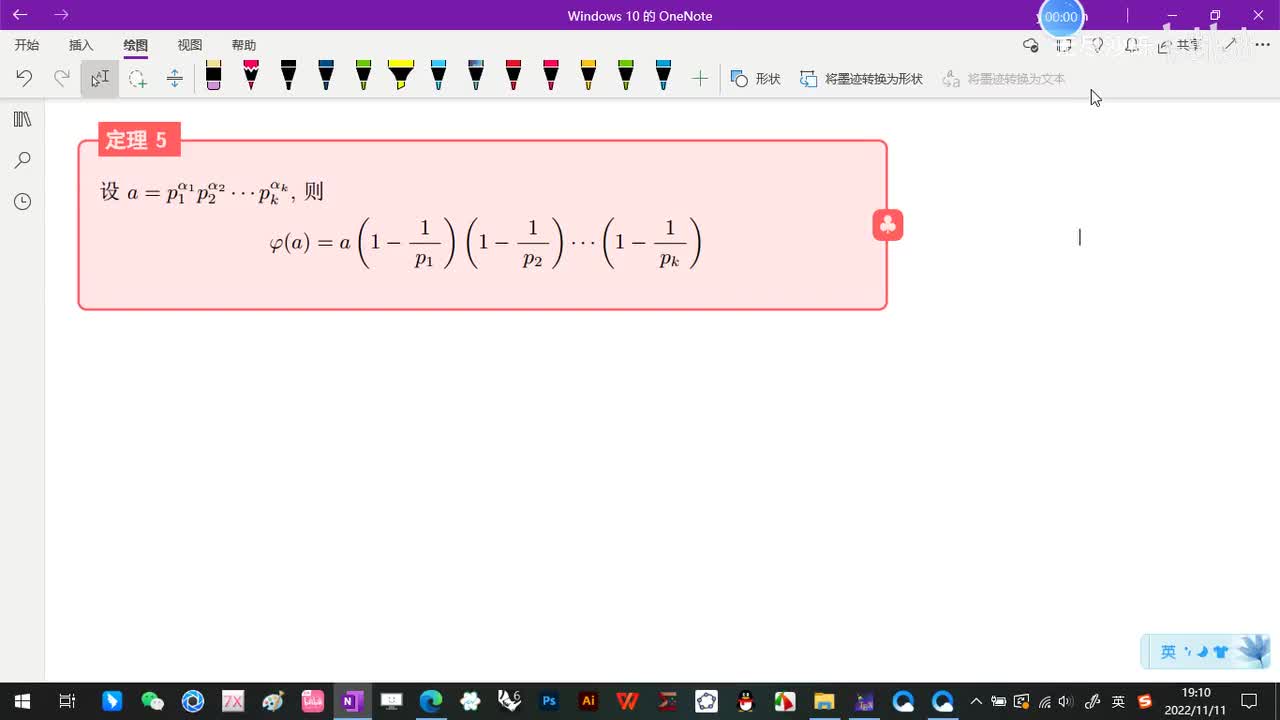This screenshot has height=720, width=1280.
Task: Select the yellow highlighter
Action: click(401, 76)
